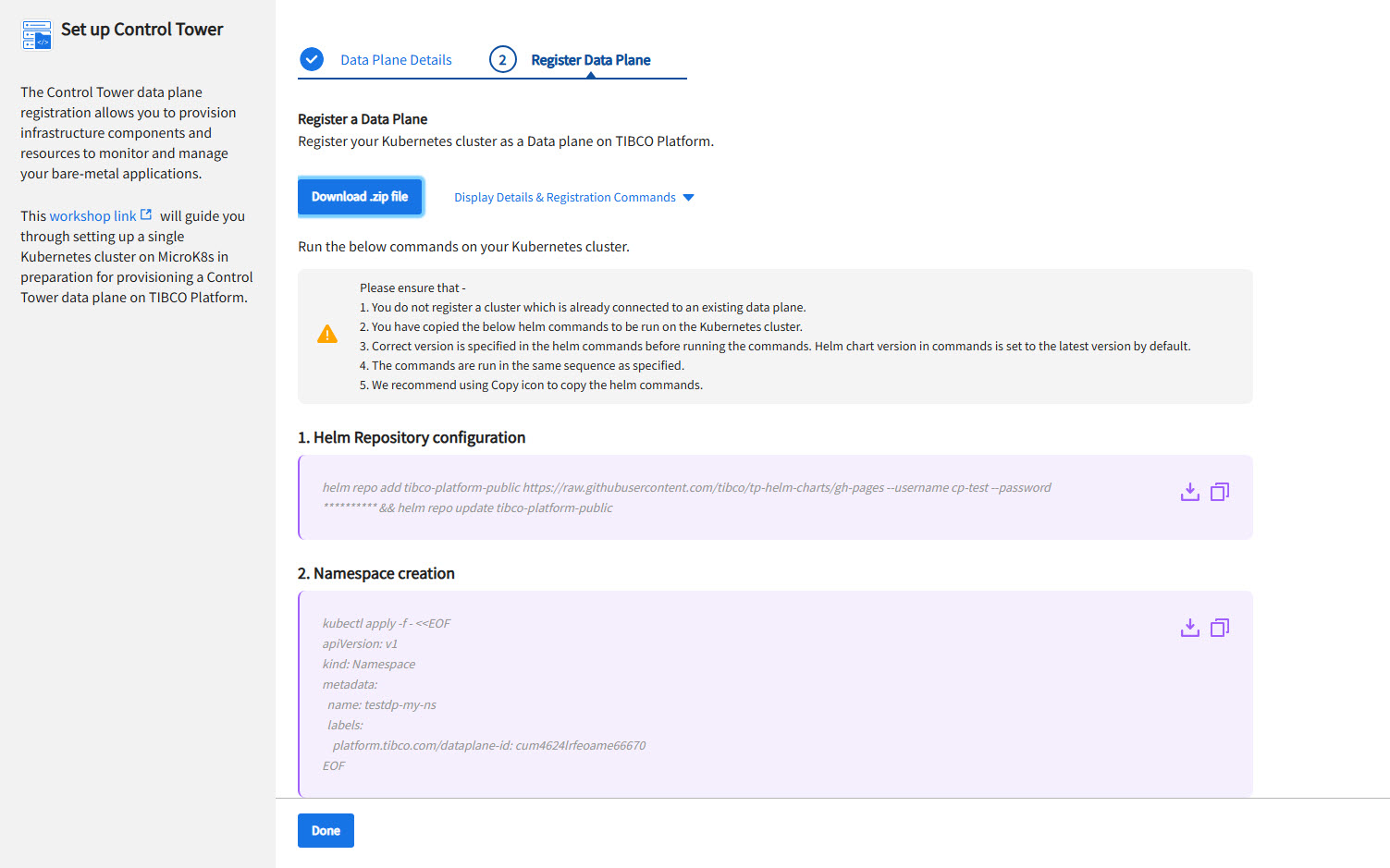Click 'Run the below commands on your Kubernetes cluster' text
The width and height of the screenshot is (1390, 868).
click(463, 247)
